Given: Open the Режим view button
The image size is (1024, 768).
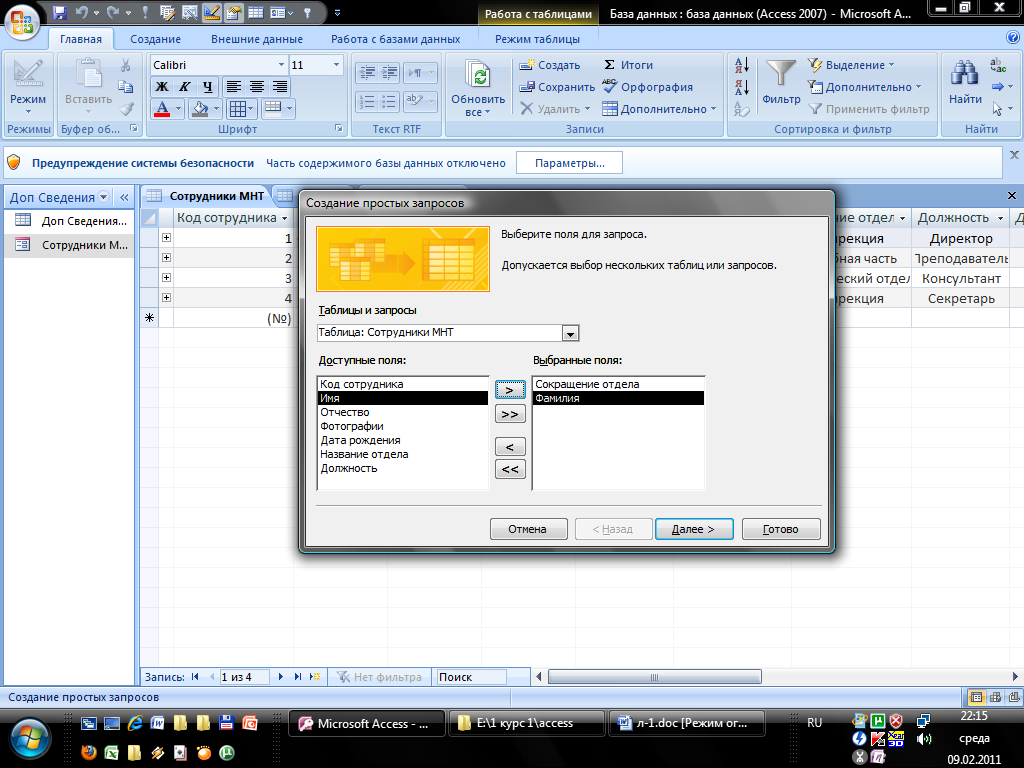Looking at the screenshot, I should [28, 88].
